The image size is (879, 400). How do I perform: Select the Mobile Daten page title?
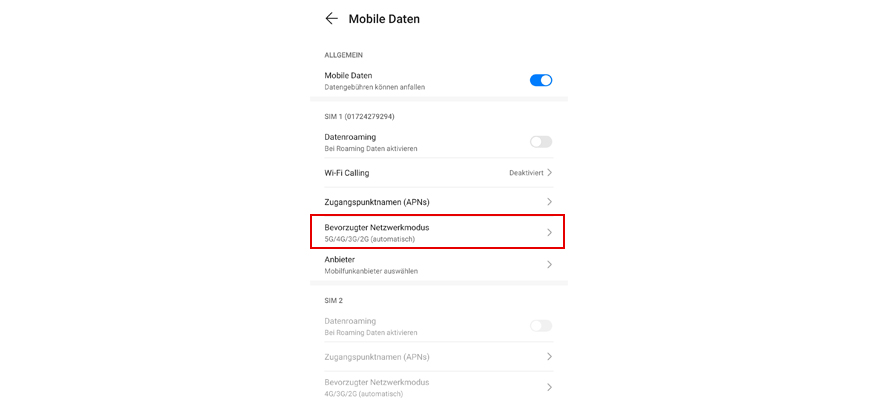pos(384,18)
